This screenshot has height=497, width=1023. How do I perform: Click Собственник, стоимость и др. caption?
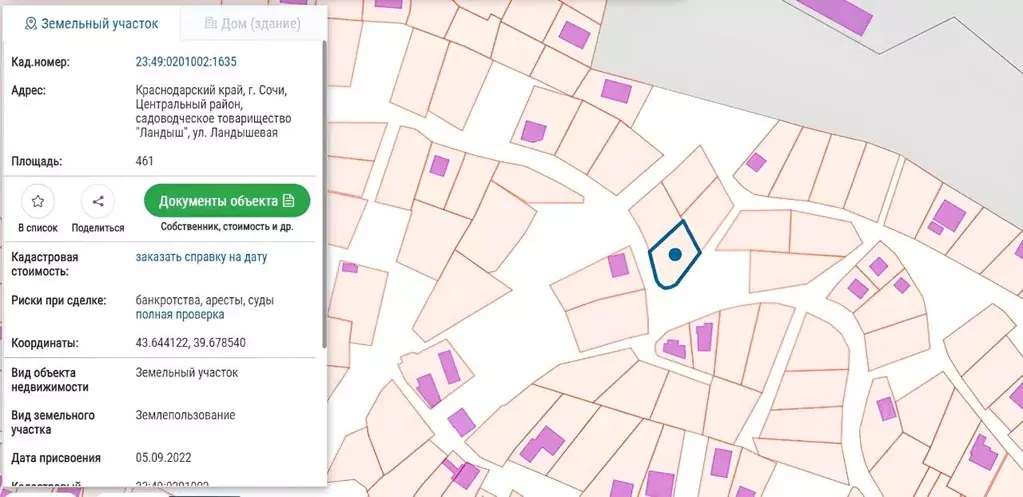226,228
